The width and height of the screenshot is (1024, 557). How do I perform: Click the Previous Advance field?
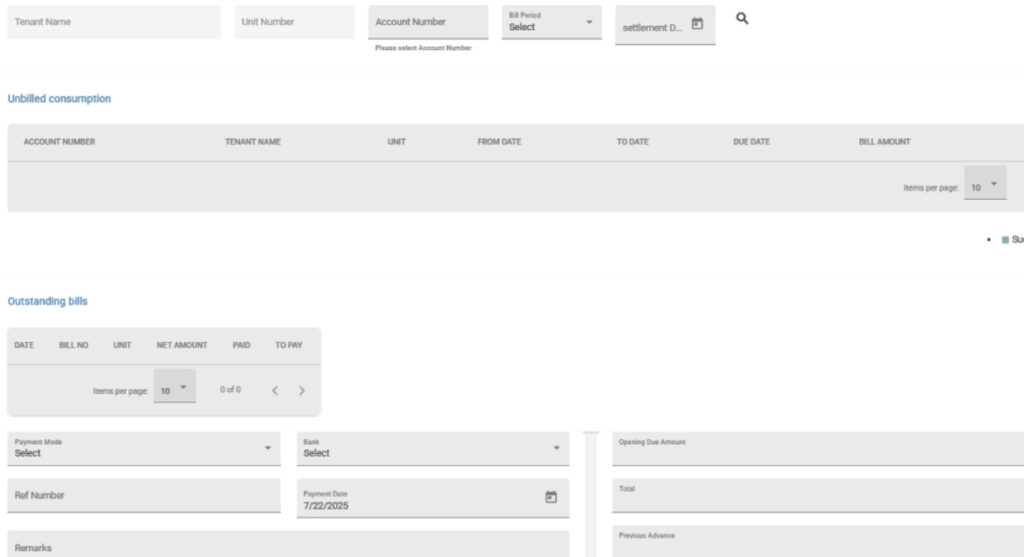click(x=817, y=541)
